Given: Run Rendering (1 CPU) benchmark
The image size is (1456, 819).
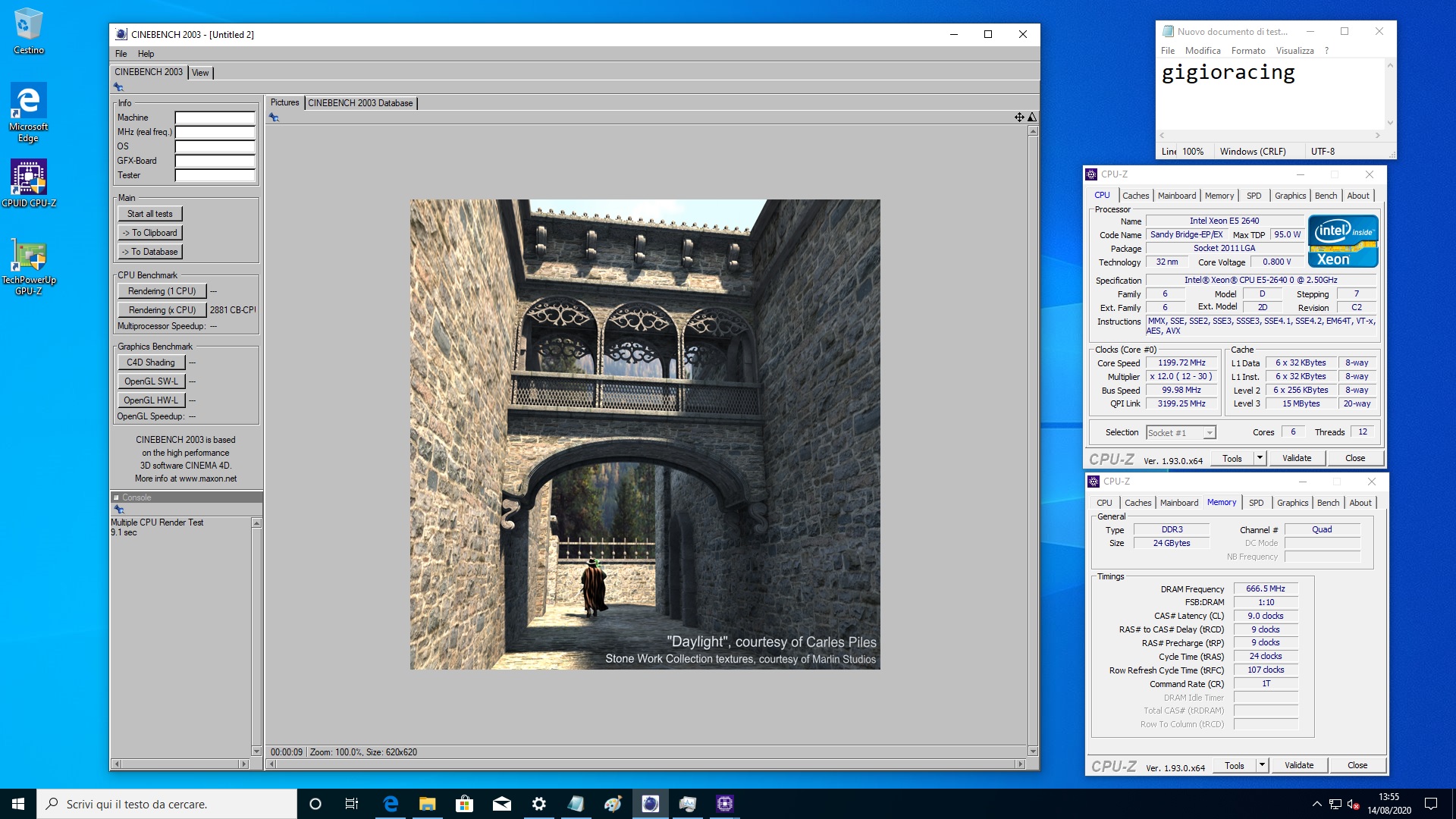Looking at the screenshot, I should (162, 291).
